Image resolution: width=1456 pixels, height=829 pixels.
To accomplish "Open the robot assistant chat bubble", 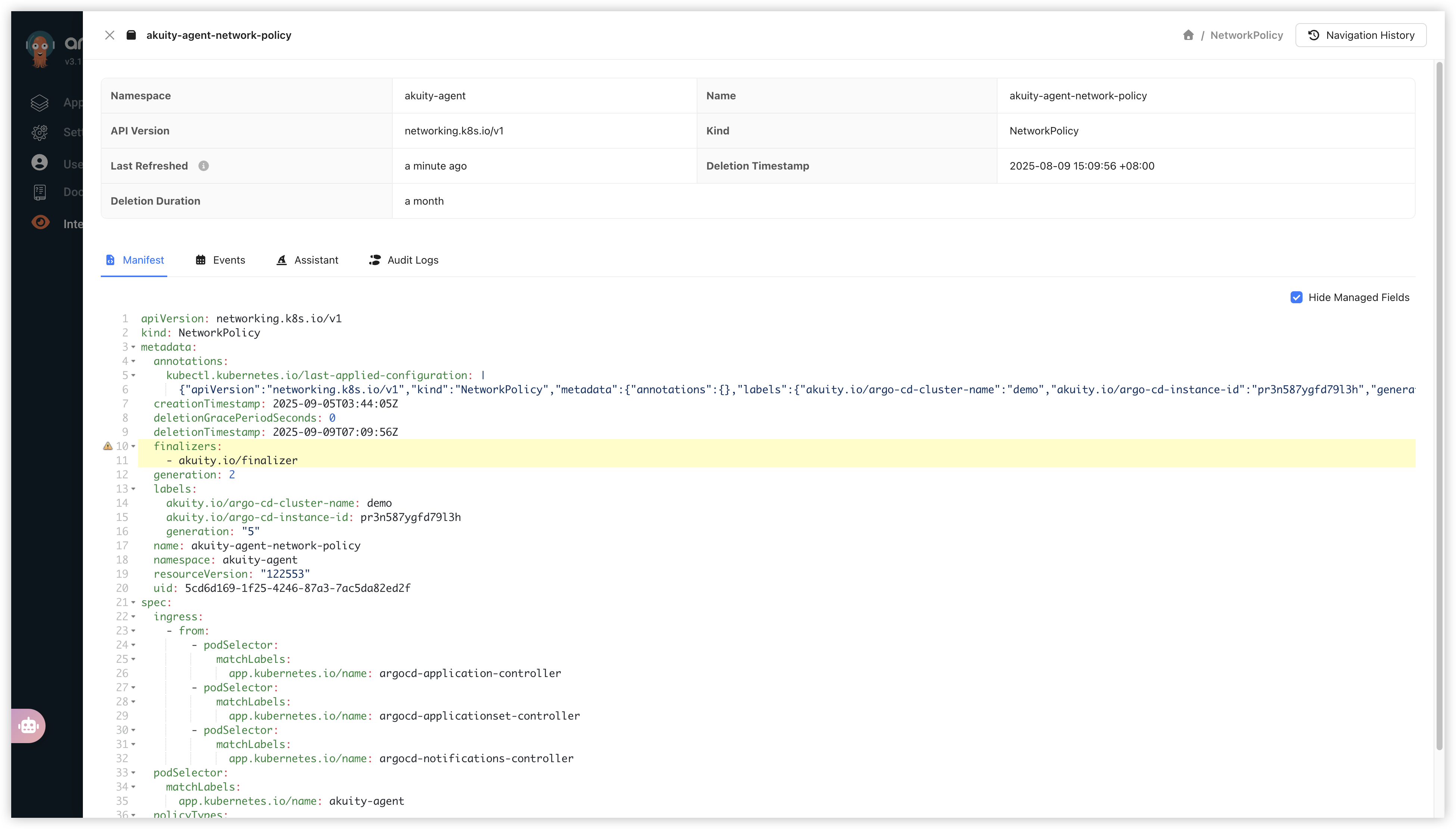I will pos(28,725).
